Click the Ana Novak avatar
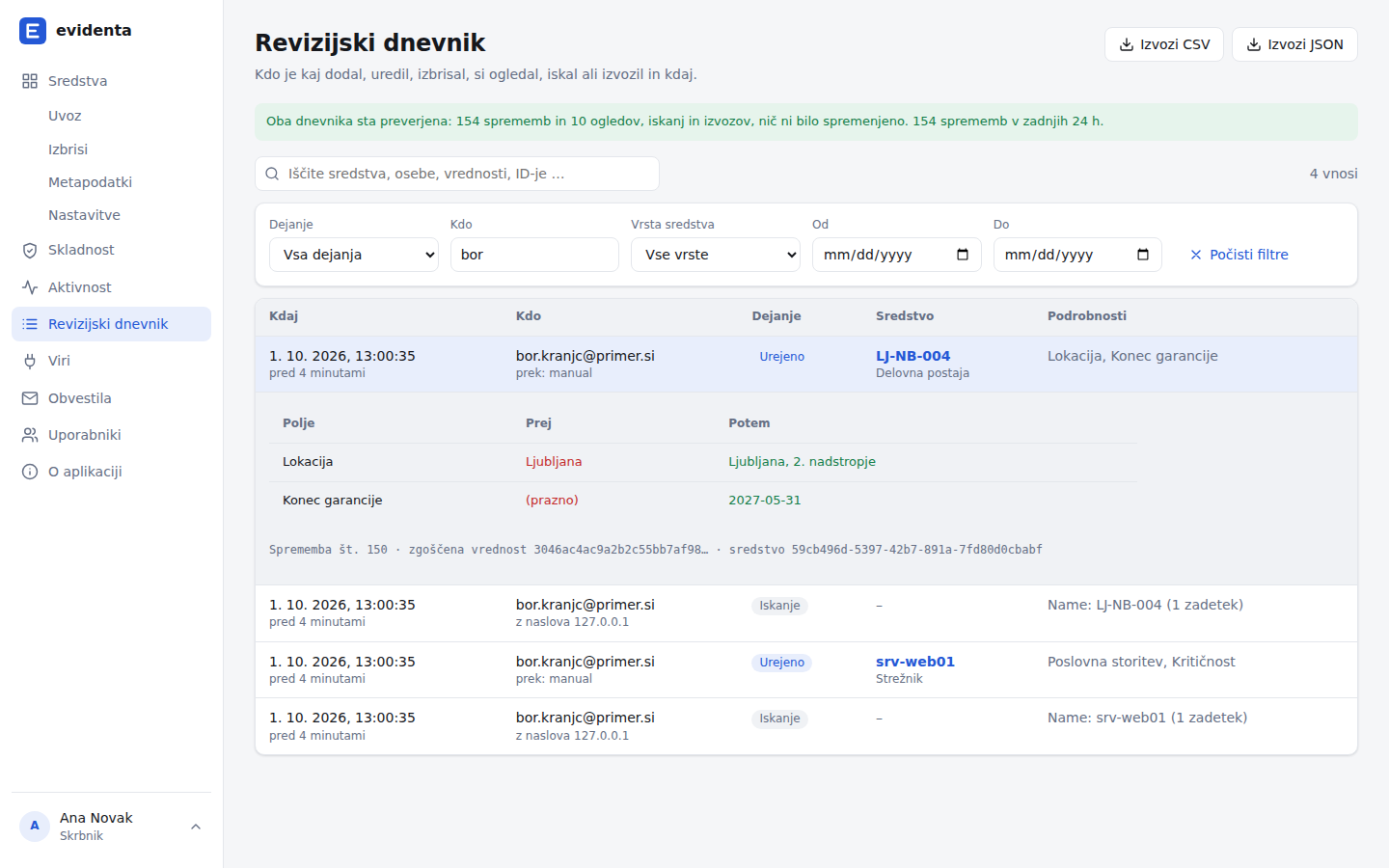Viewport: 1389px width, 868px height. (35, 827)
